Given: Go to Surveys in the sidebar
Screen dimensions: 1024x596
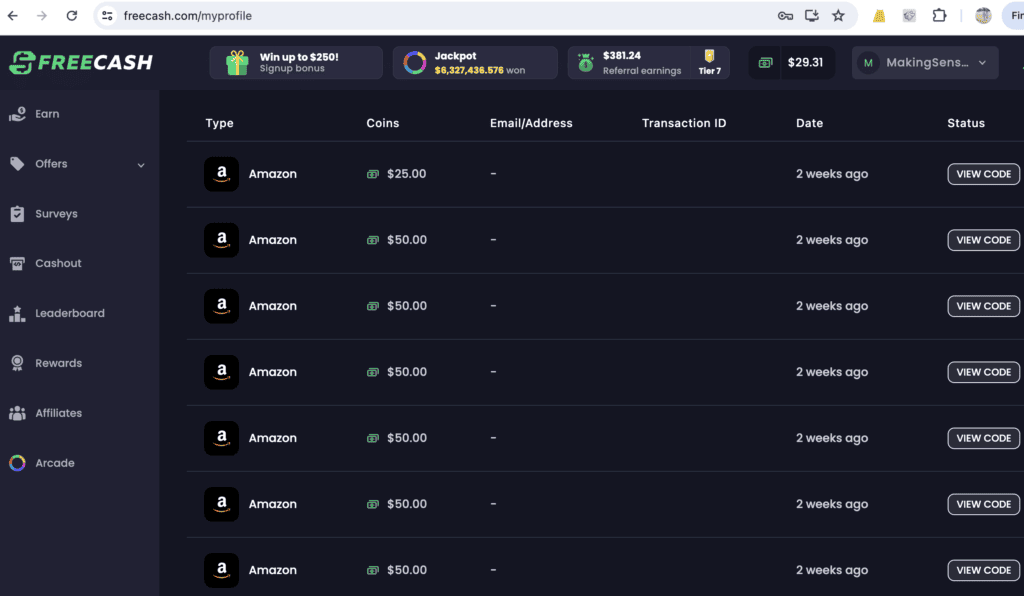Looking at the screenshot, I should [x=55, y=214].
